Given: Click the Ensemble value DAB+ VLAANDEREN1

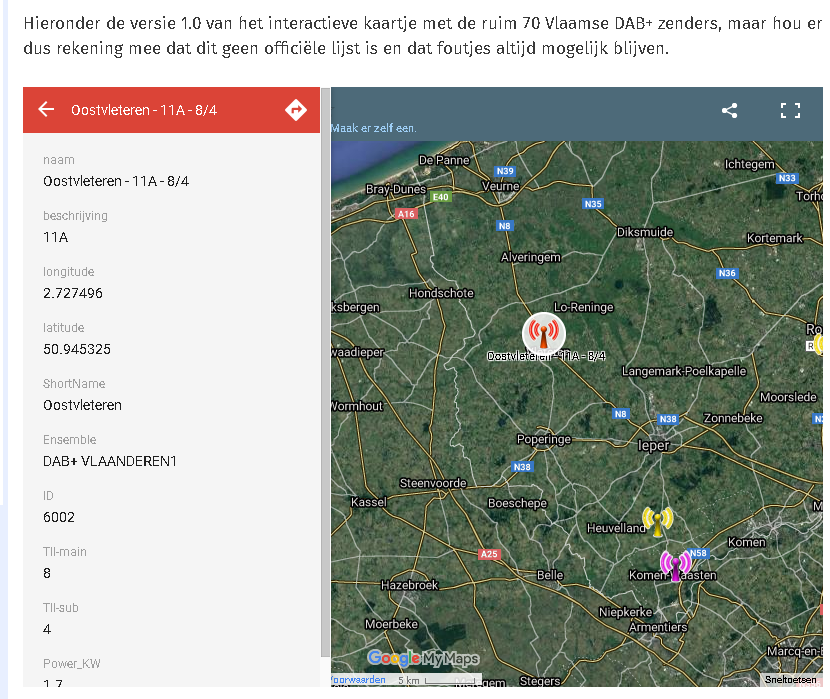Looking at the screenshot, I should (x=110, y=461).
